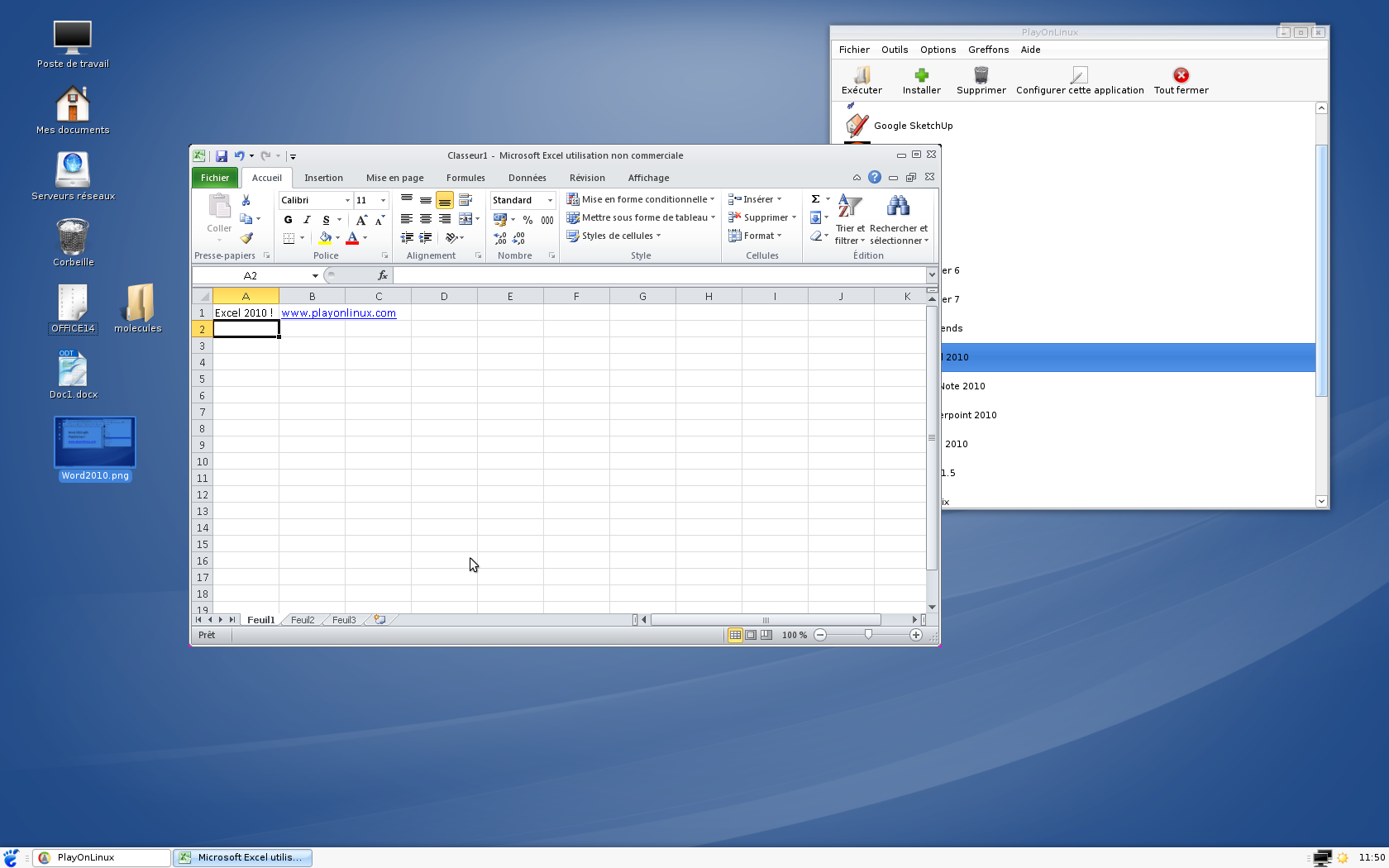
Task: Select the Cut scissors icon
Action: (246, 200)
